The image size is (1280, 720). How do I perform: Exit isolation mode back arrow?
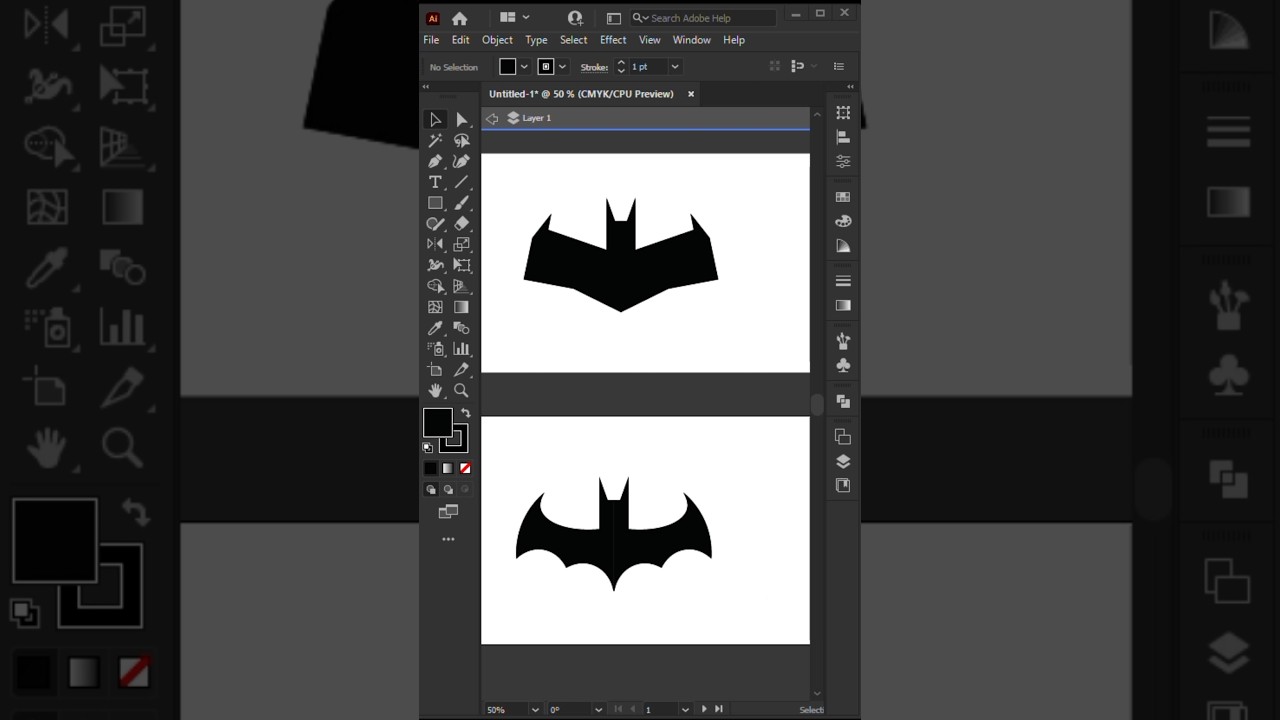pos(492,118)
